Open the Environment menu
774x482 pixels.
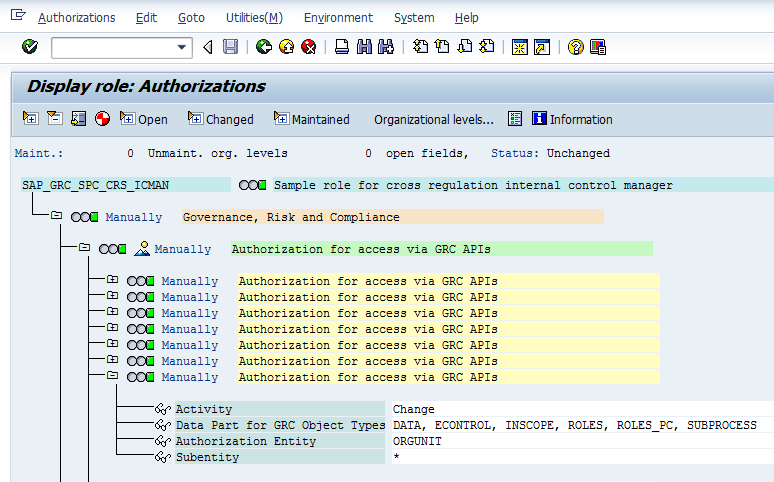tap(338, 18)
